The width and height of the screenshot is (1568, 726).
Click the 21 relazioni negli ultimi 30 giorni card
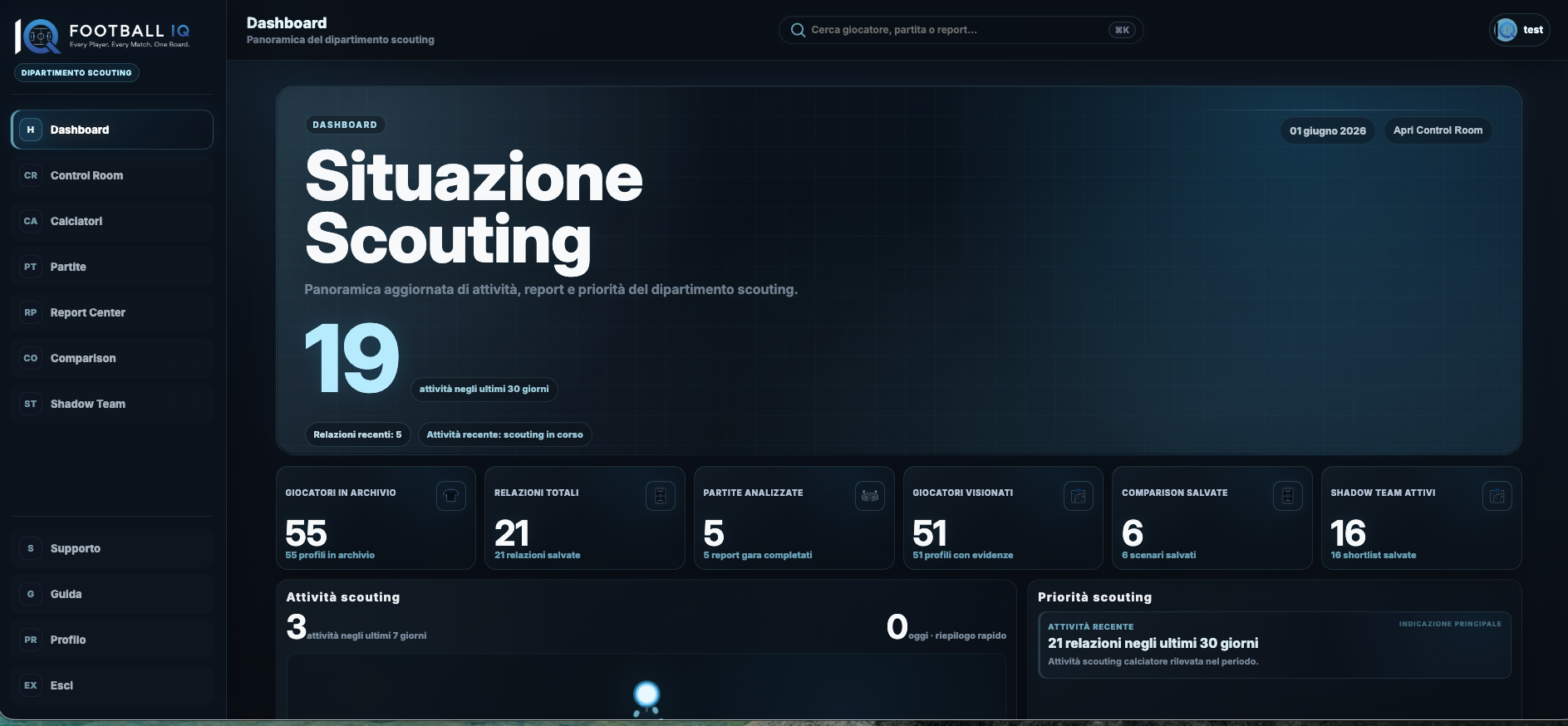[x=1275, y=645]
